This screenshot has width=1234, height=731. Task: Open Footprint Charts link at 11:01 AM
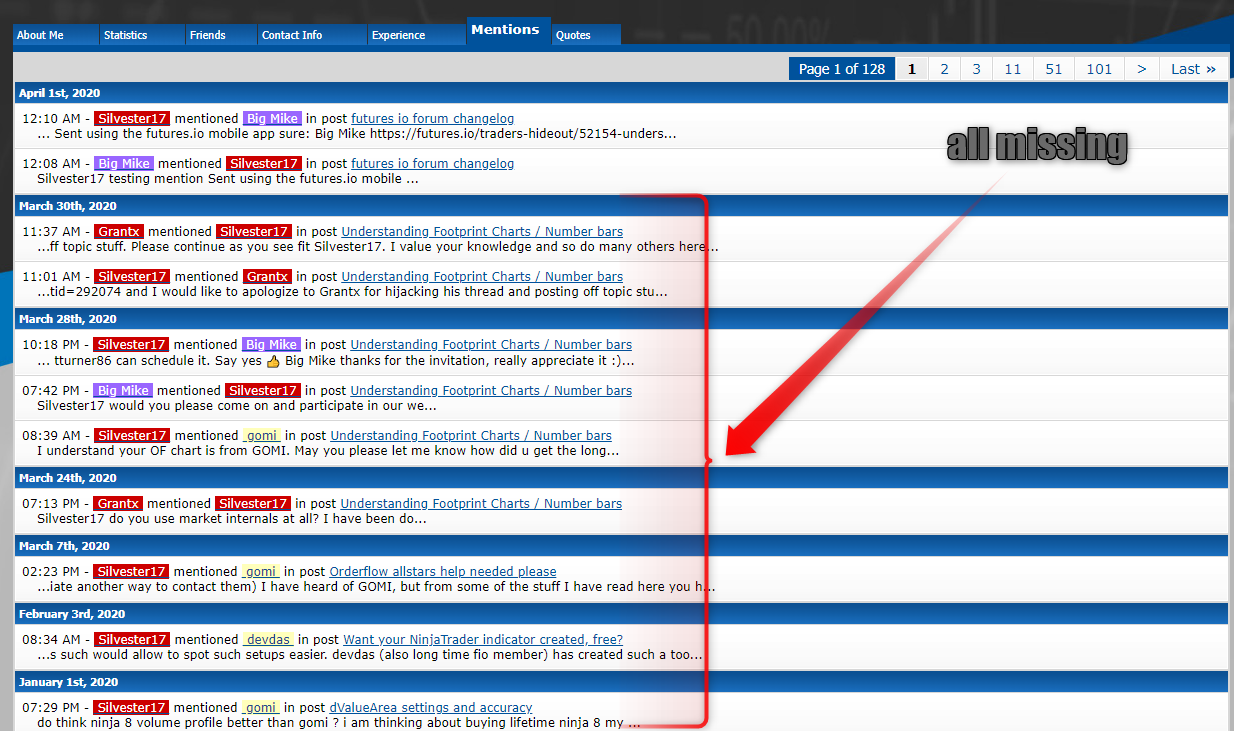pos(482,276)
